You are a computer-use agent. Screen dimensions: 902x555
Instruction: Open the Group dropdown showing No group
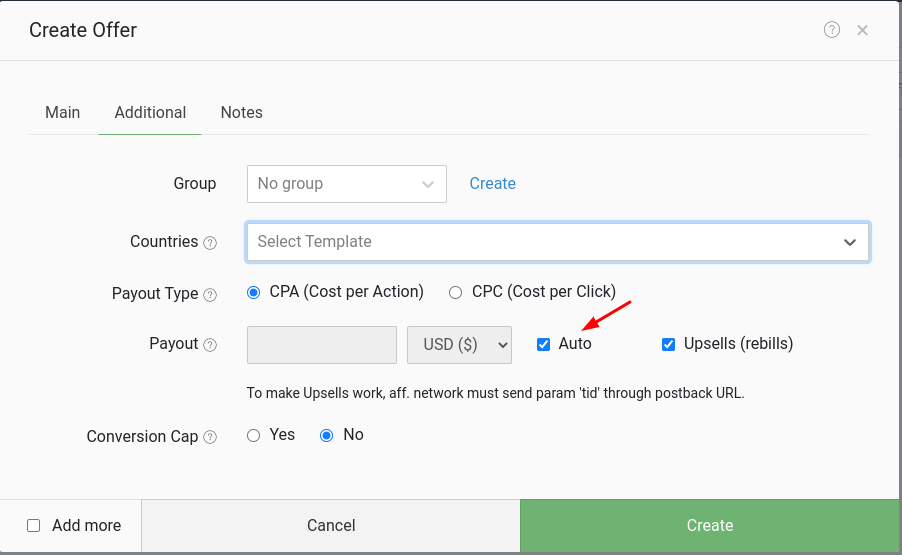pyautogui.click(x=346, y=184)
